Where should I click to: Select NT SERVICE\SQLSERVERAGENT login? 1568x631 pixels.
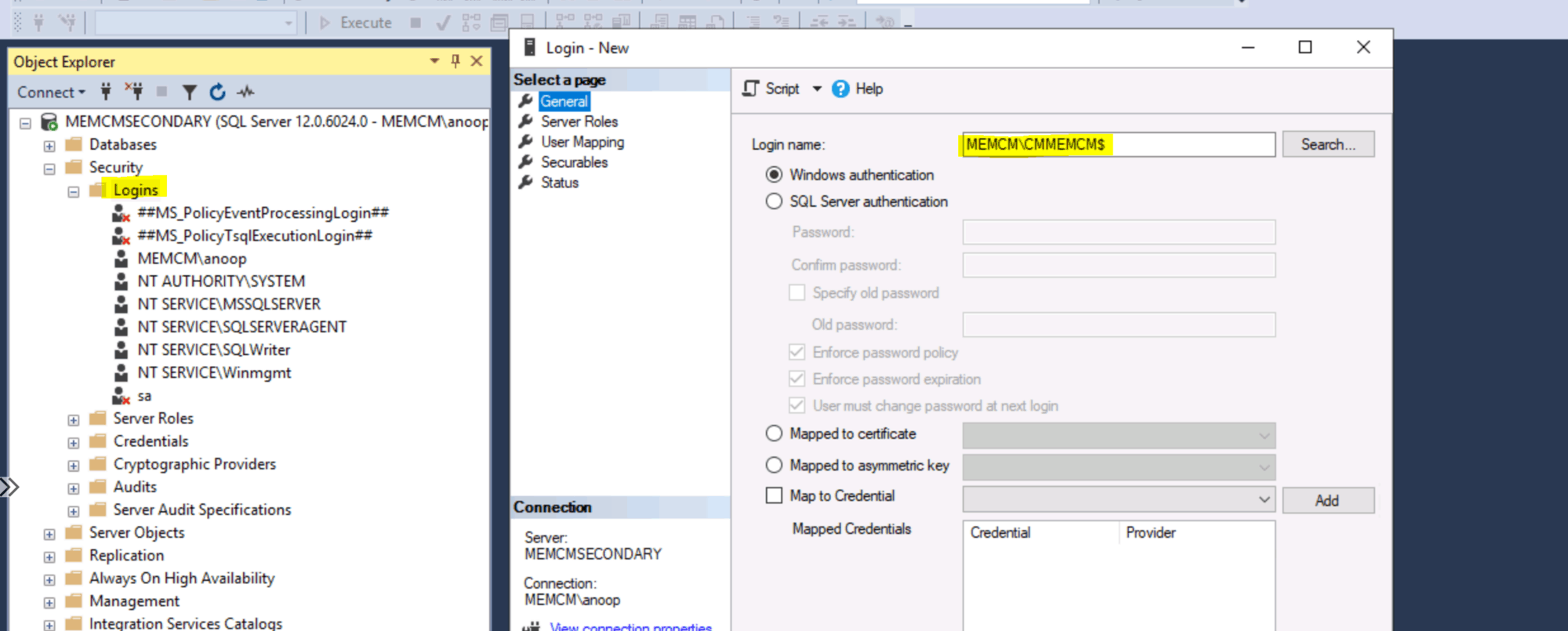(x=241, y=327)
